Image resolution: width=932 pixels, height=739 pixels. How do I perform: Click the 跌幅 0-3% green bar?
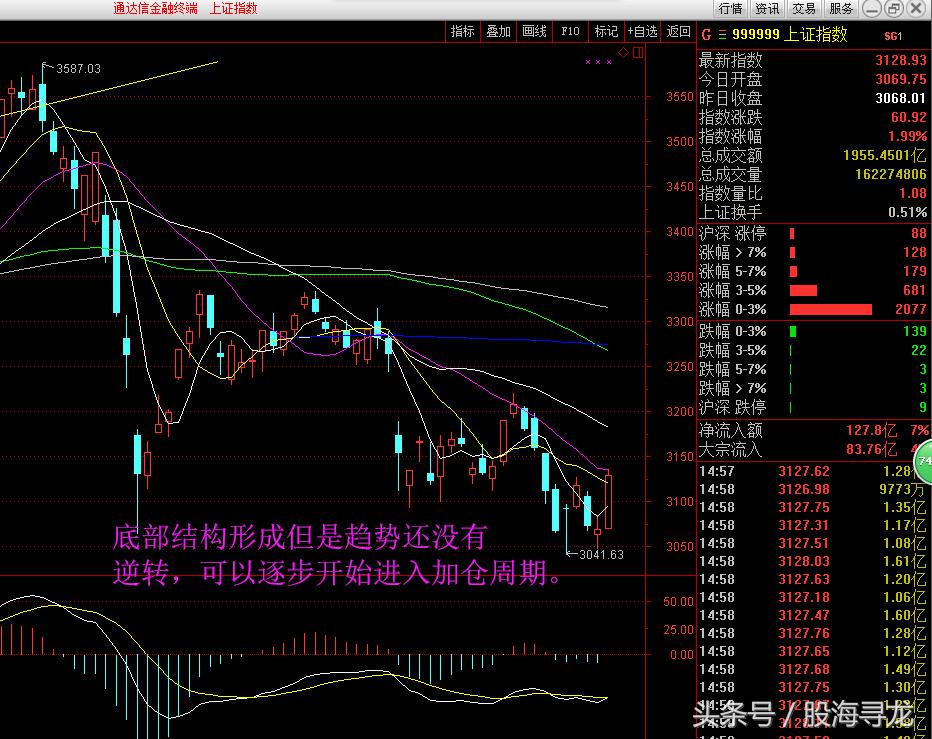pos(792,331)
